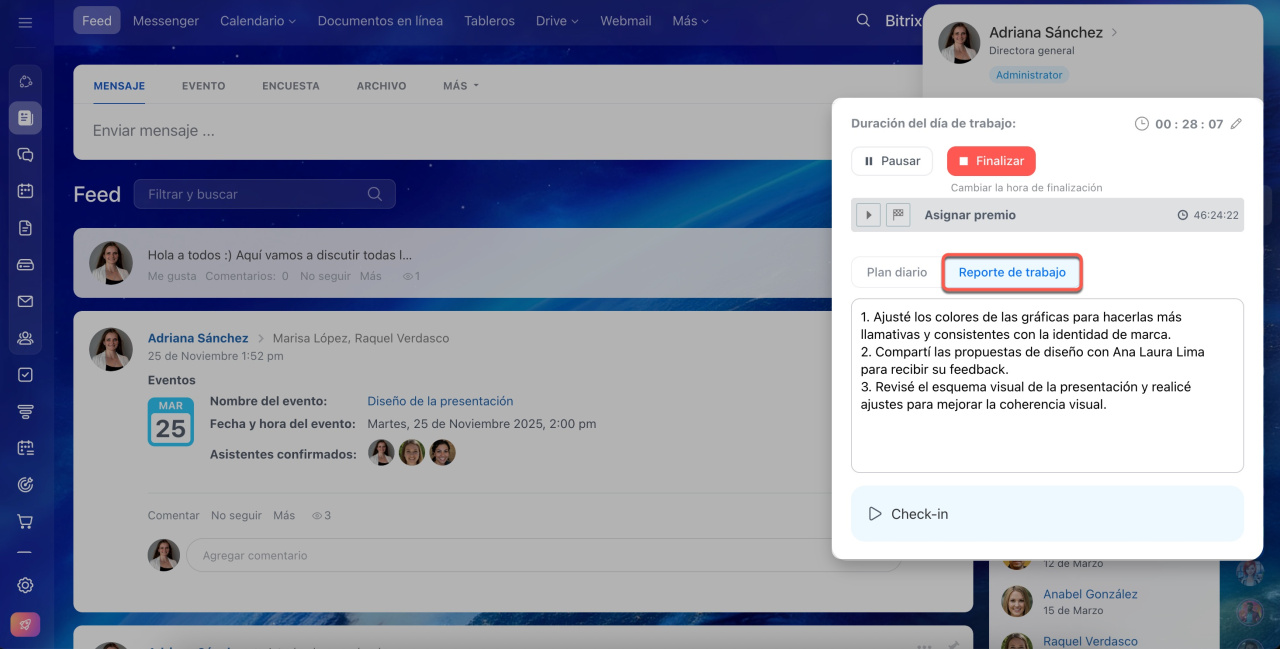Screen dimensions: 1280x649
Task: Open the Diseño de la presentación event link
Action: [440, 401]
